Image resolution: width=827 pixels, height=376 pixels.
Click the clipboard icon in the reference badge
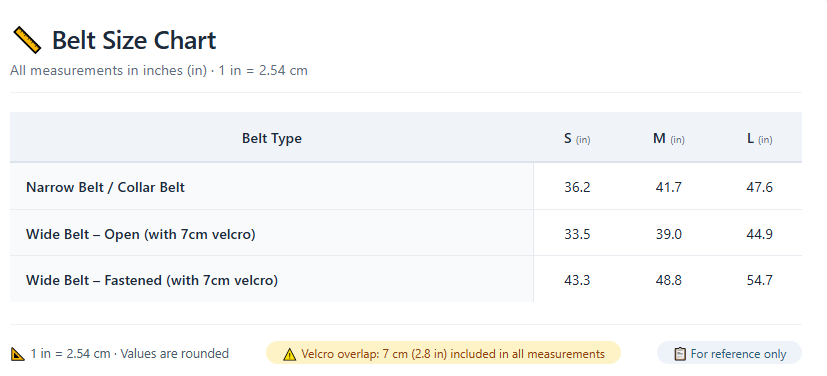click(680, 354)
